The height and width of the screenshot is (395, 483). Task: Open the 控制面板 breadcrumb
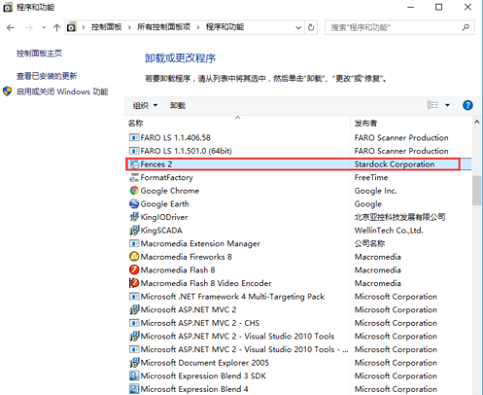point(107,27)
